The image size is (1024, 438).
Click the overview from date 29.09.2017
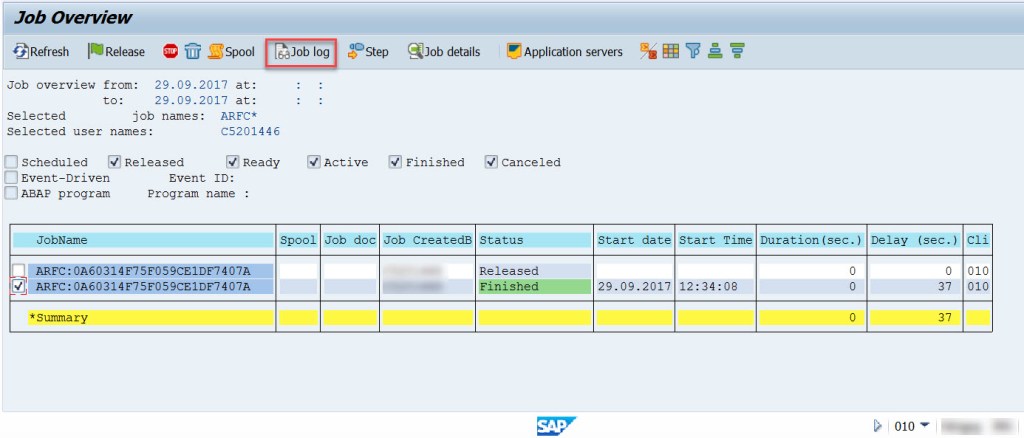click(191, 85)
